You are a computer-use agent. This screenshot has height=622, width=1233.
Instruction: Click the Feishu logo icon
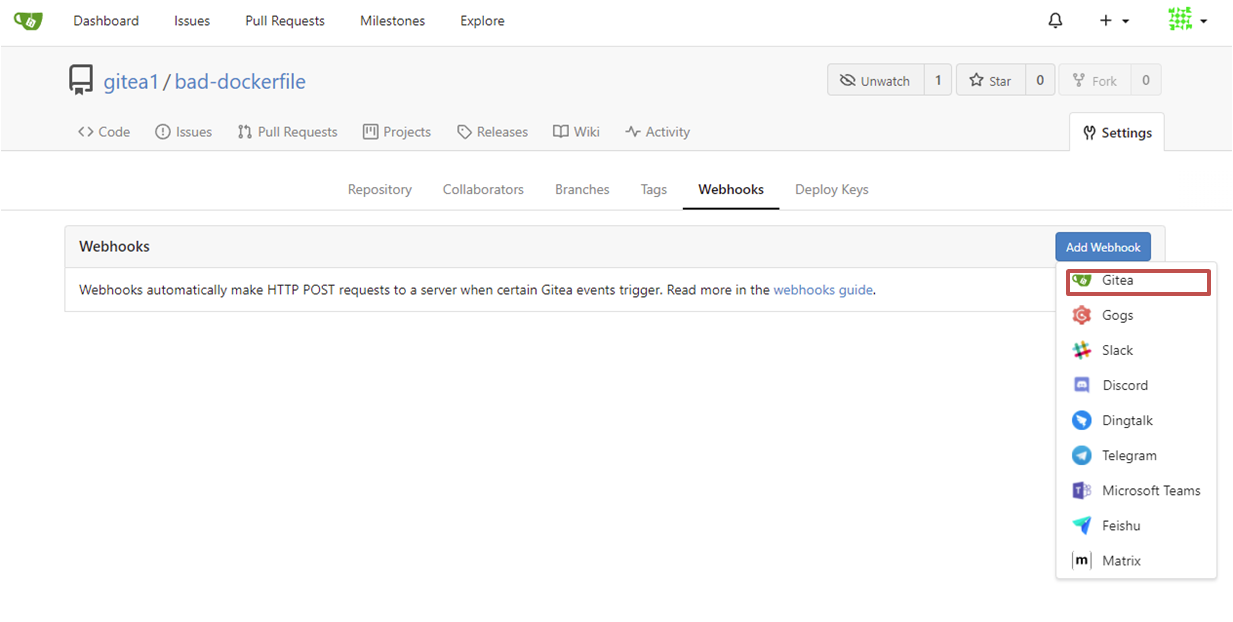tap(1081, 526)
